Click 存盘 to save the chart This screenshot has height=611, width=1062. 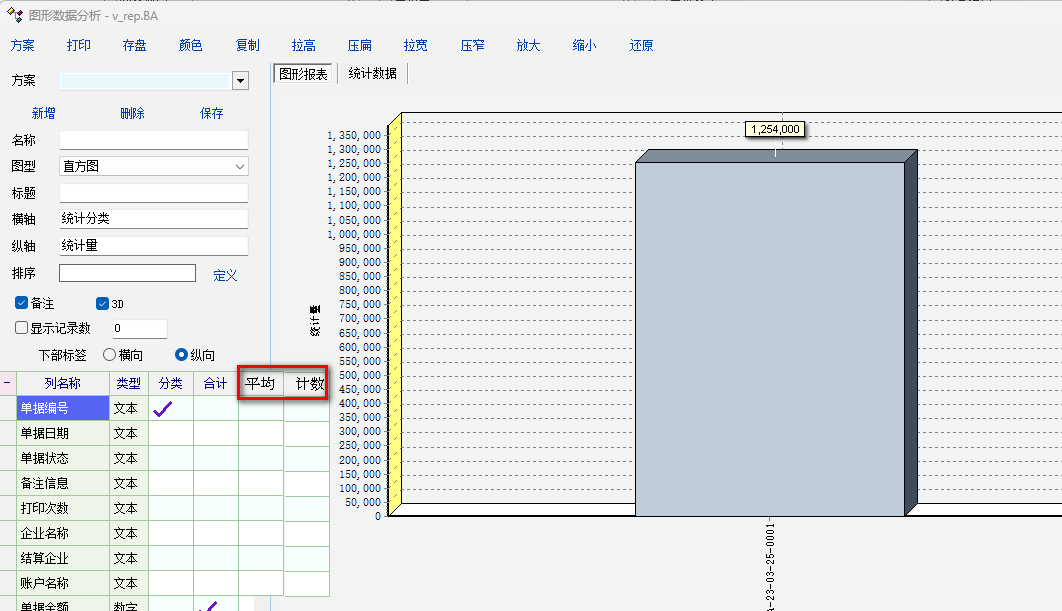click(135, 45)
